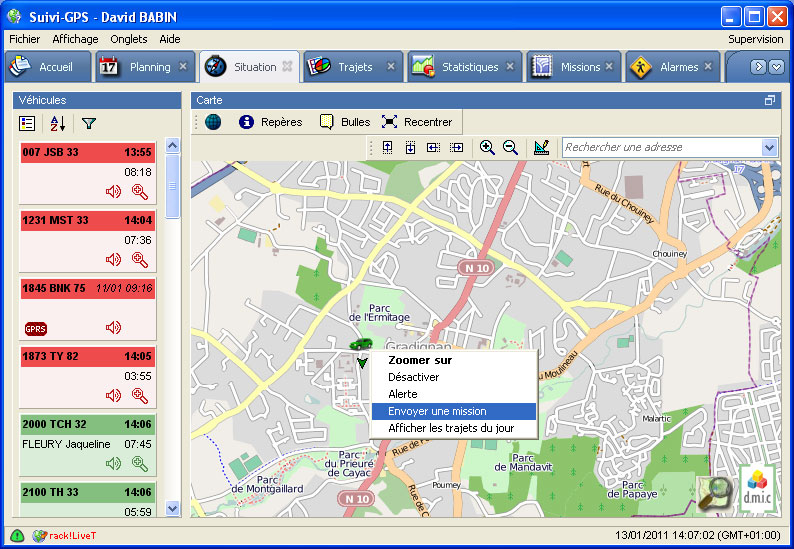Viewport: 794px width, 549px height.
Task: Open the vehicle filter funnel icon
Action: 89,123
